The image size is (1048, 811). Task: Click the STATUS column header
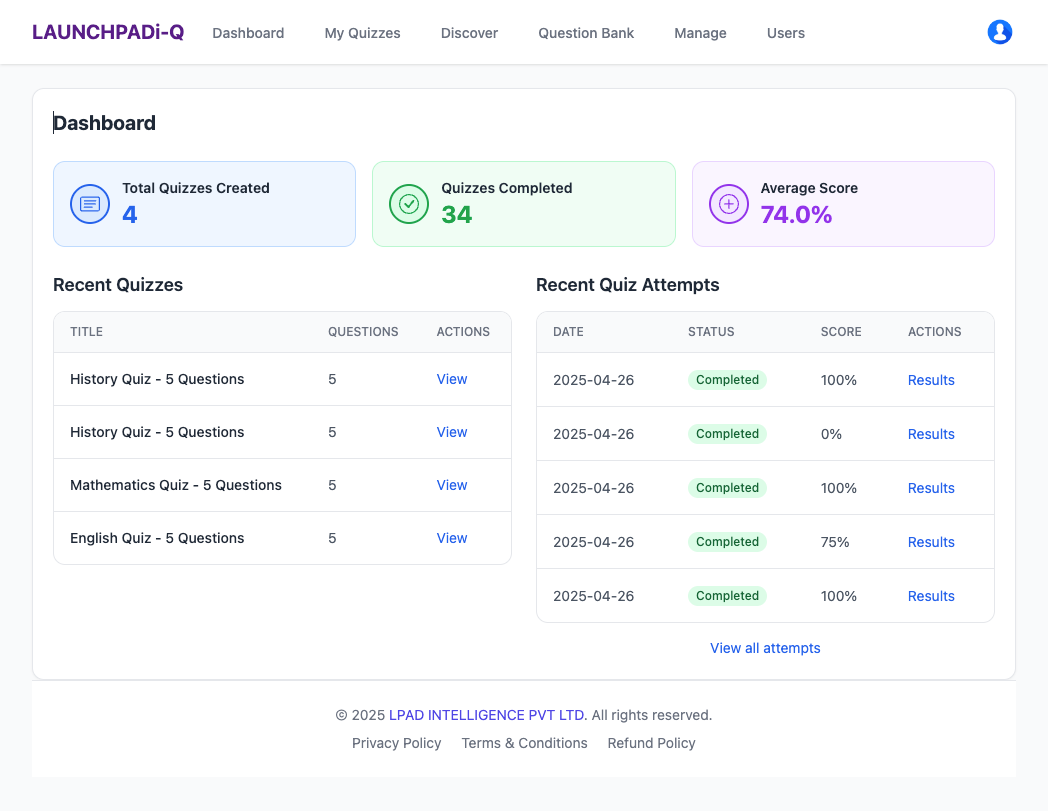point(711,332)
